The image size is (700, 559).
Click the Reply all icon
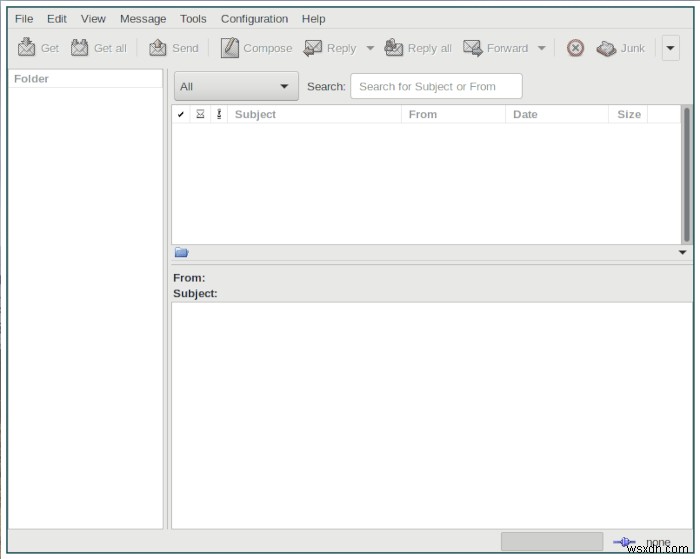tap(393, 47)
